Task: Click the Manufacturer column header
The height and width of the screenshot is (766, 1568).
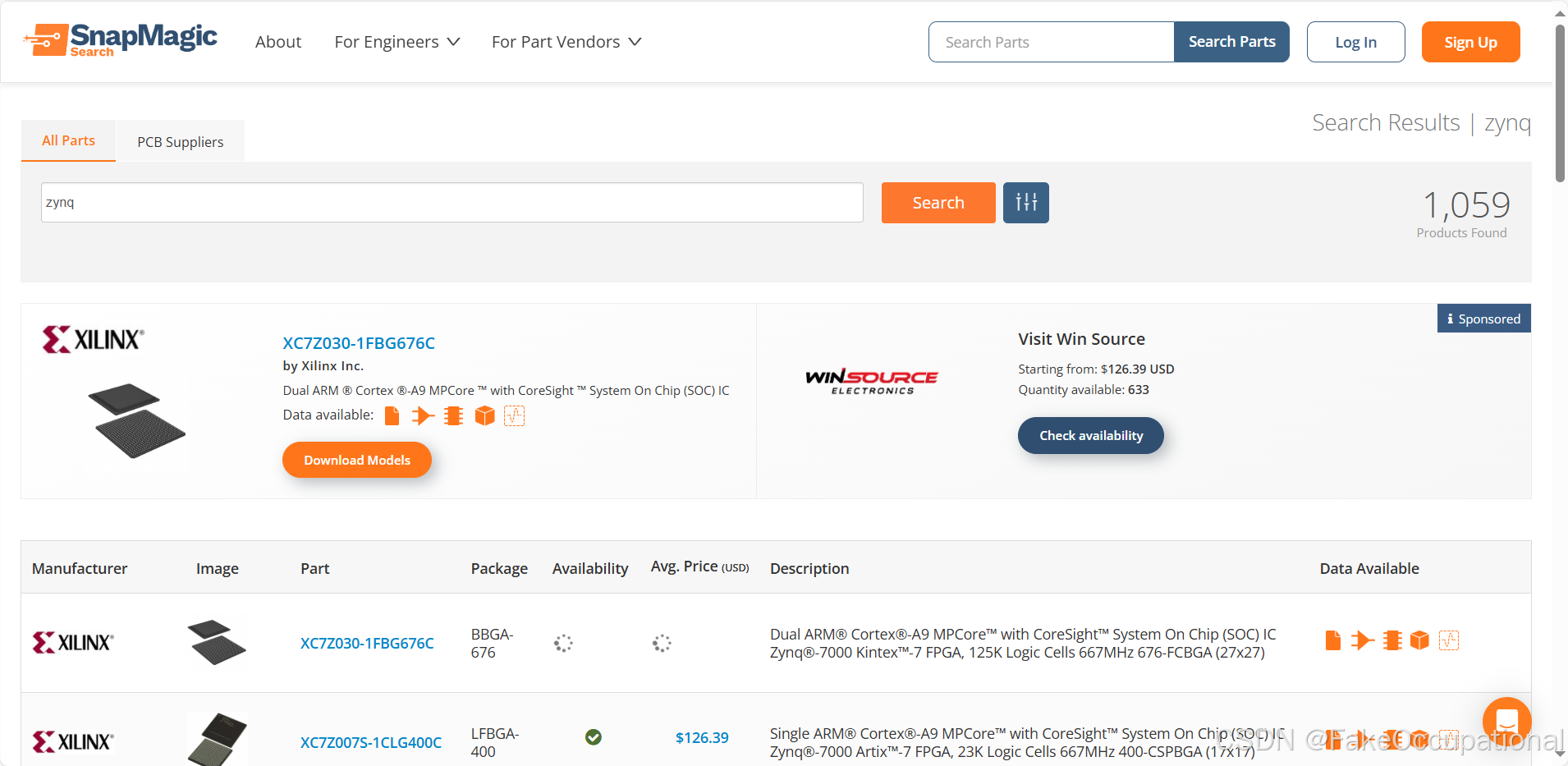Action: (x=80, y=568)
